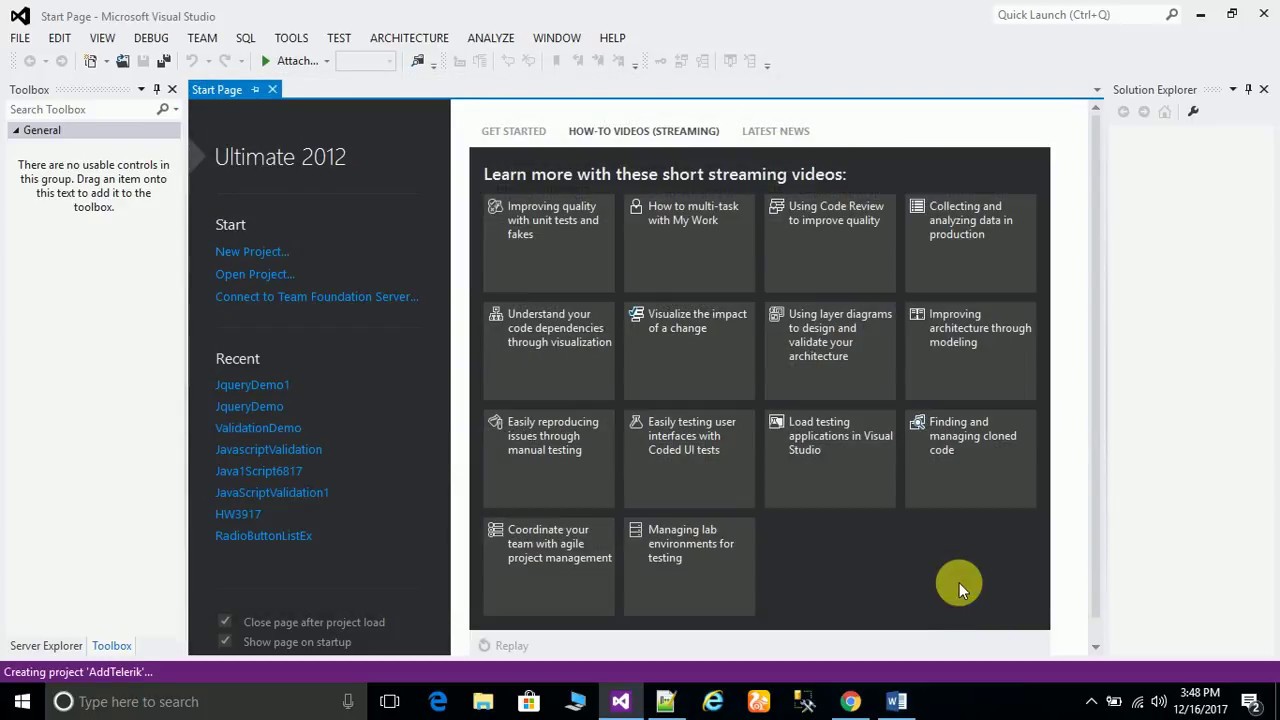Click the Replay video icon
1280x720 pixels.
(484, 646)
